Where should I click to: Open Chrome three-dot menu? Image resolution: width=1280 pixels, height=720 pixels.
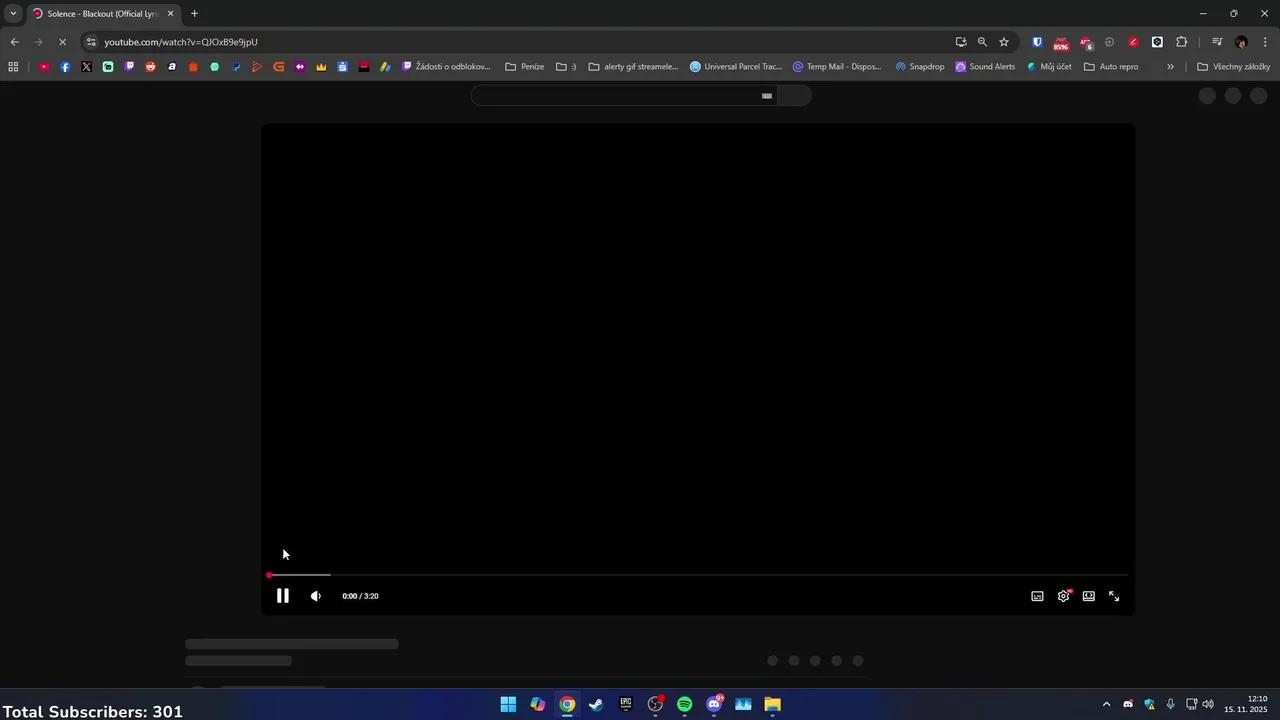[x=1266, y=42]
